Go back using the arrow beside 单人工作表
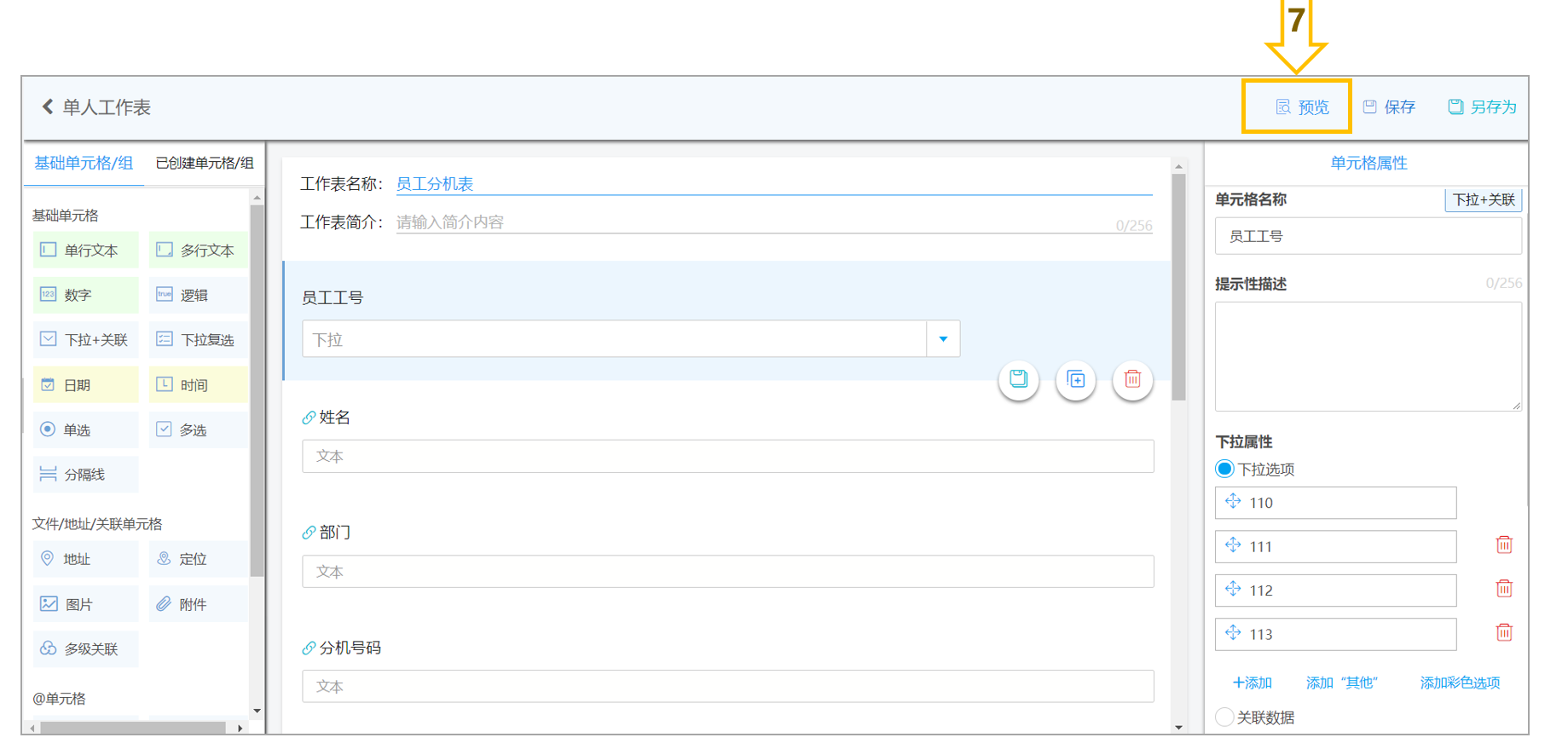The image size is (1568, 749). 48,107
